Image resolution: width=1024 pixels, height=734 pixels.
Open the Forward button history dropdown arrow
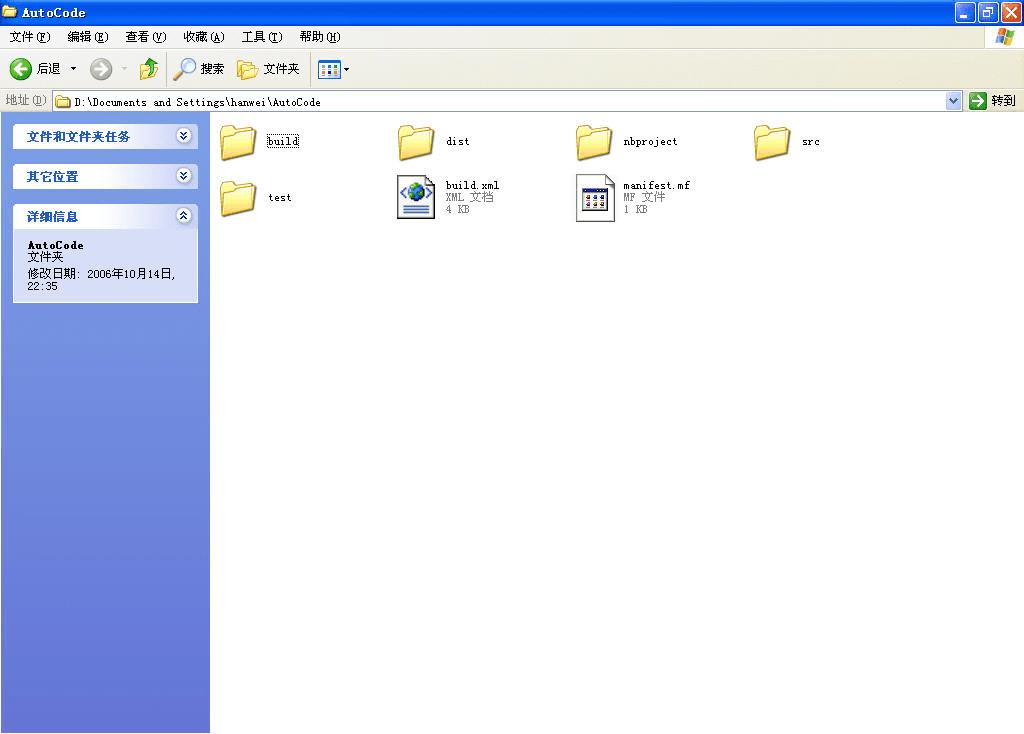click(x=124, y=69)
